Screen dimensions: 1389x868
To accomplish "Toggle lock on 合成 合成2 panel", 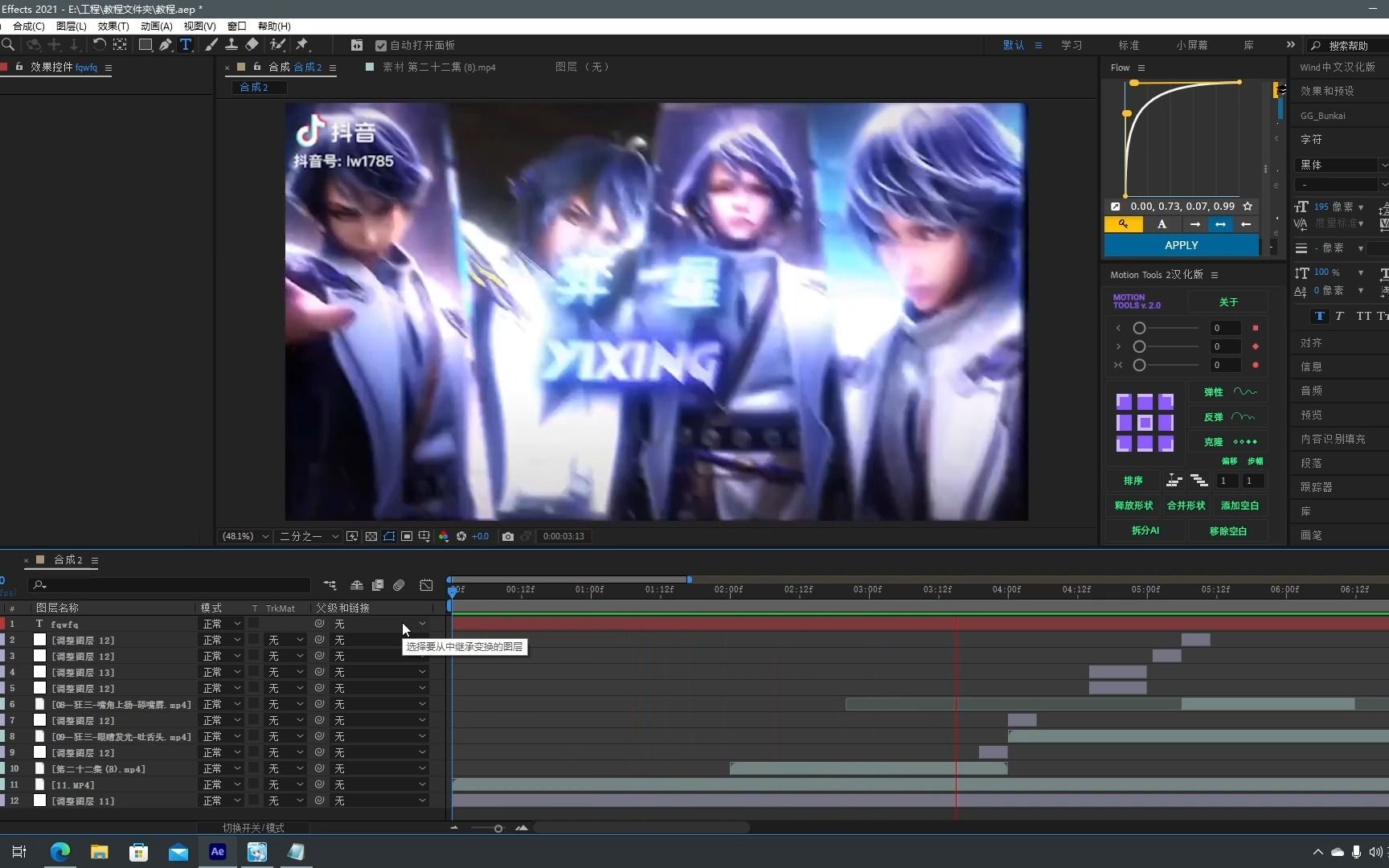I will [257, 67].
